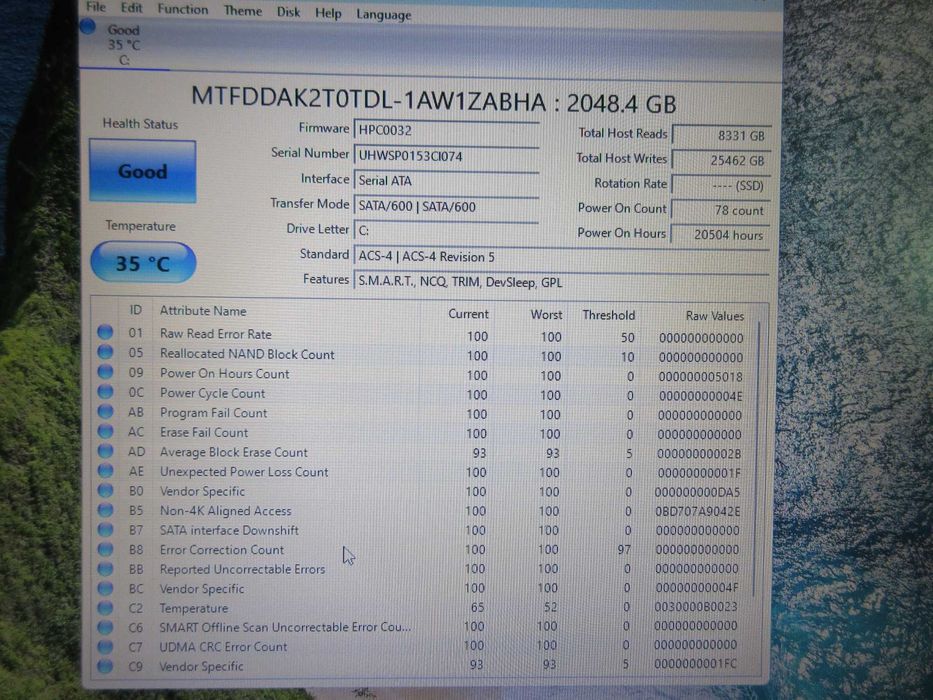Click the Raw Values column header

pos(715,315)
